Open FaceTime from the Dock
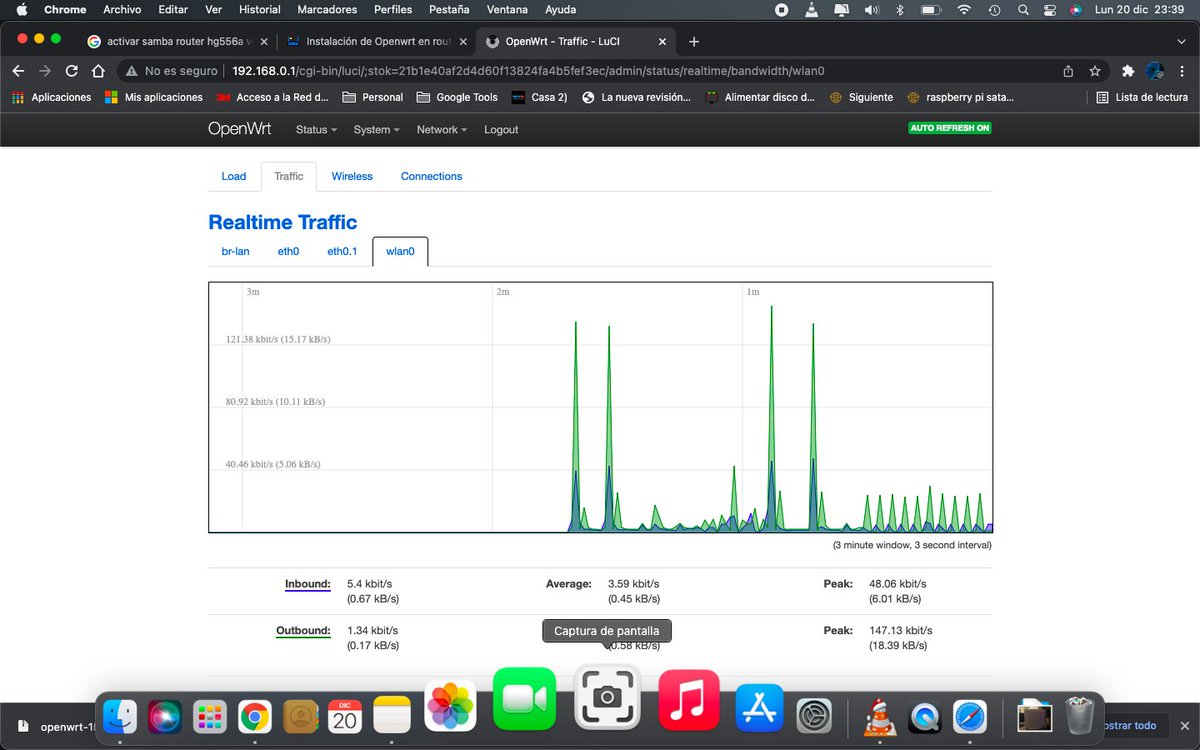Image resolution: width=1200 pixels, height=750 pixels. point(524,698)
